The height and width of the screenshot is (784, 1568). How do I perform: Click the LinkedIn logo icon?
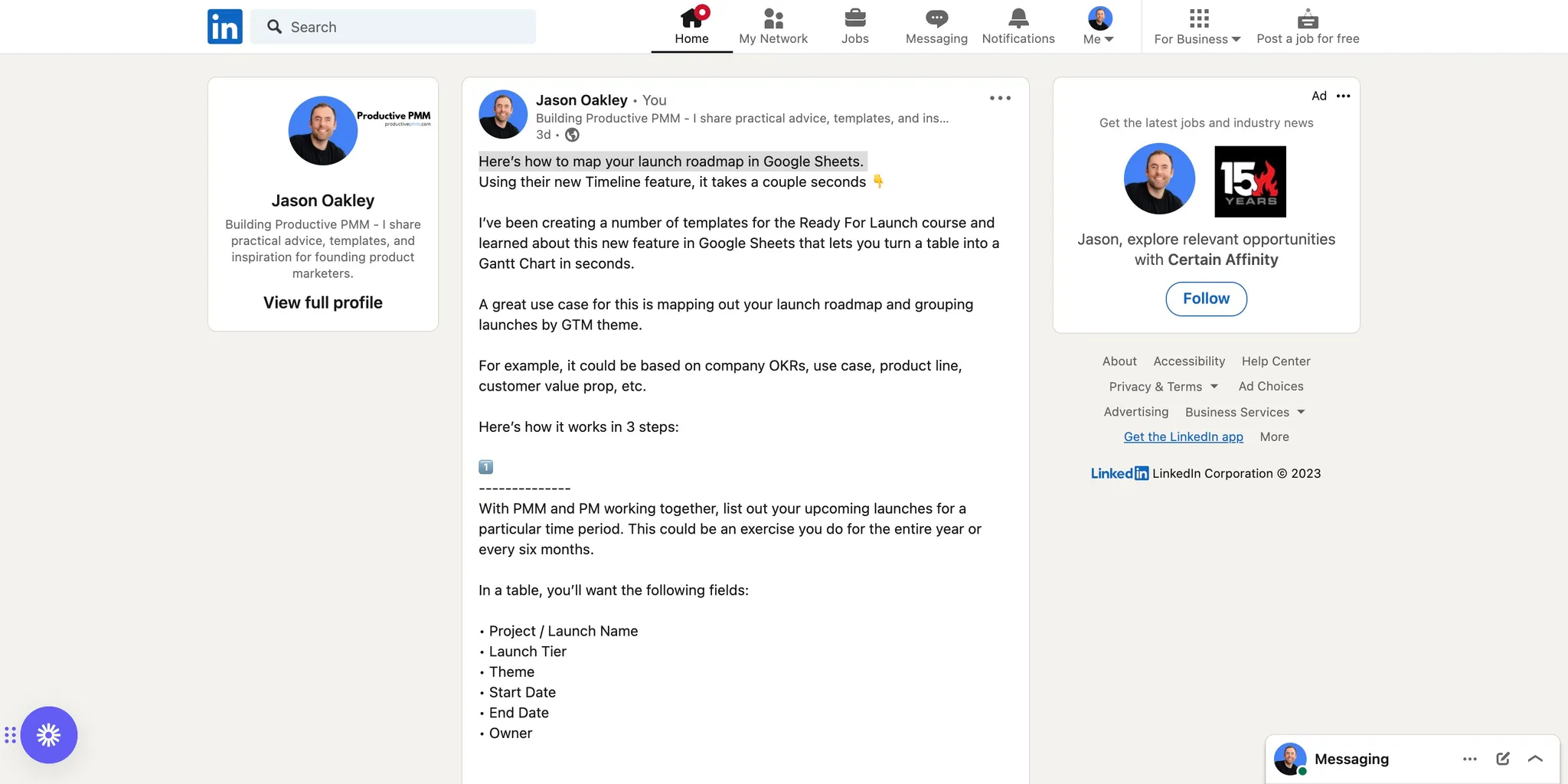[225, 27]
